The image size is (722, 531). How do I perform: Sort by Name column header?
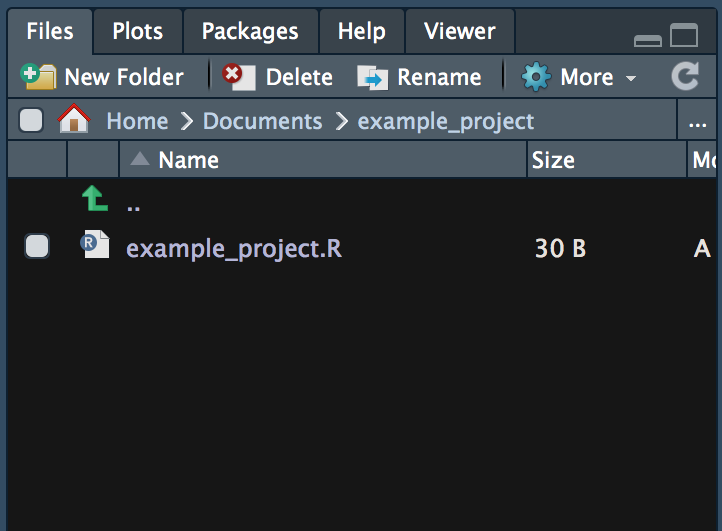[x=188, y=160]
